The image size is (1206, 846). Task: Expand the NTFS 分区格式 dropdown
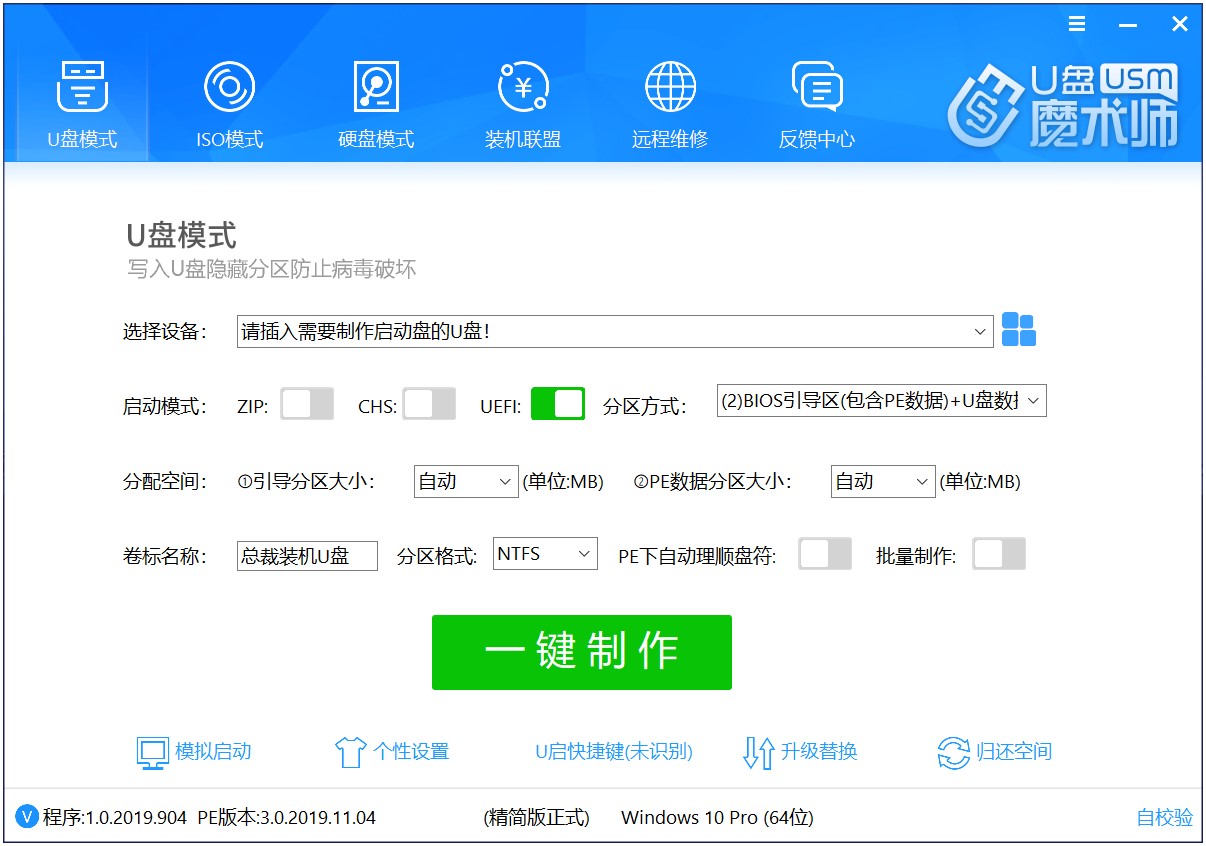point(583,554)
